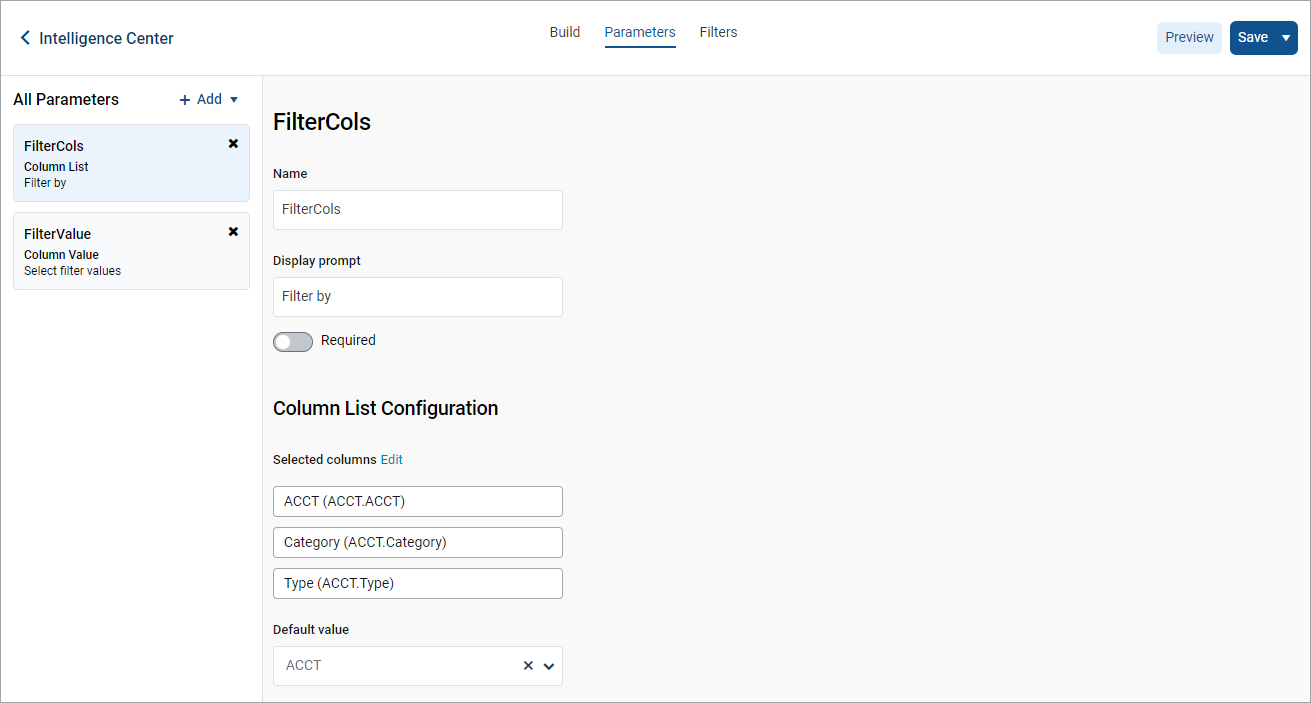1311x703 pixels.
Task: Switch to the Build tab
Action: tap(565, 32)
